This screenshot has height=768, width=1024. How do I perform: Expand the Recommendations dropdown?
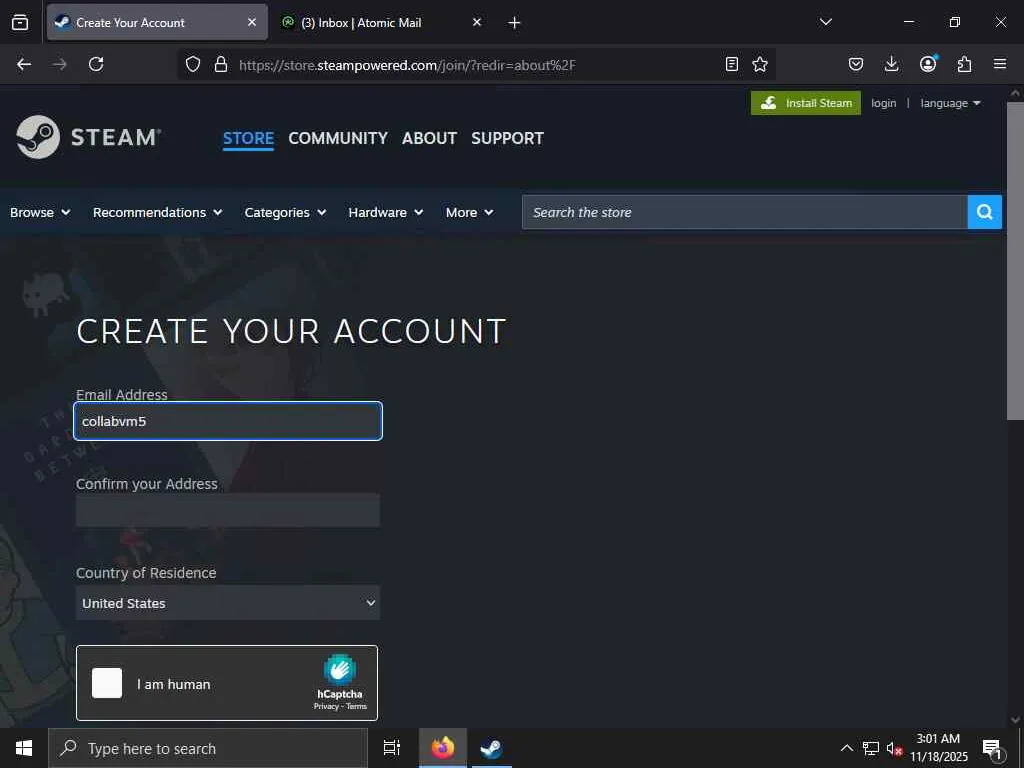coord(157,212)
